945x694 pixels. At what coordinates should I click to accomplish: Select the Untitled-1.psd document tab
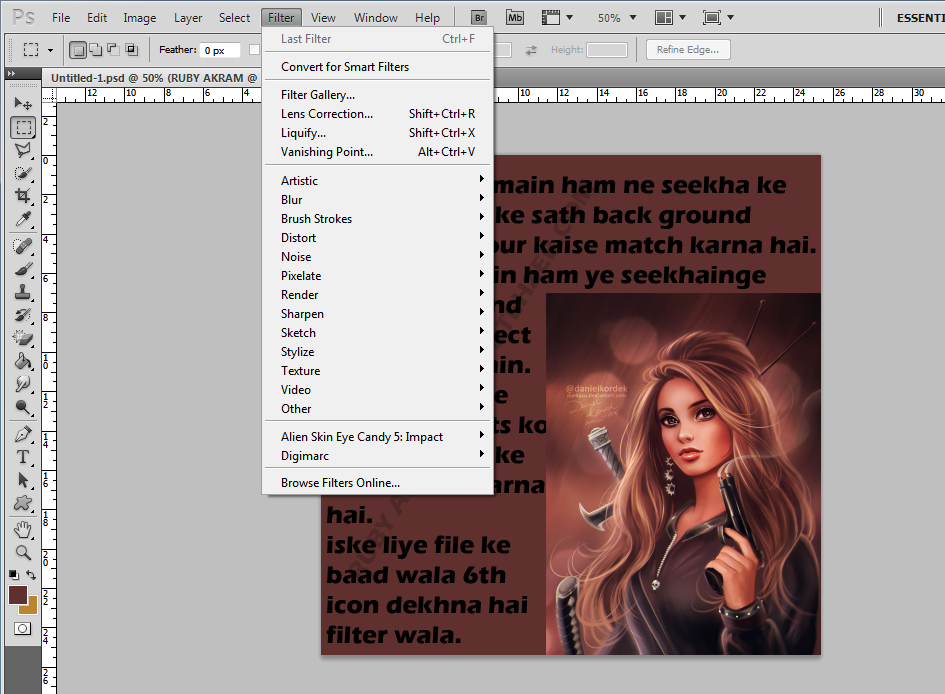153,78
